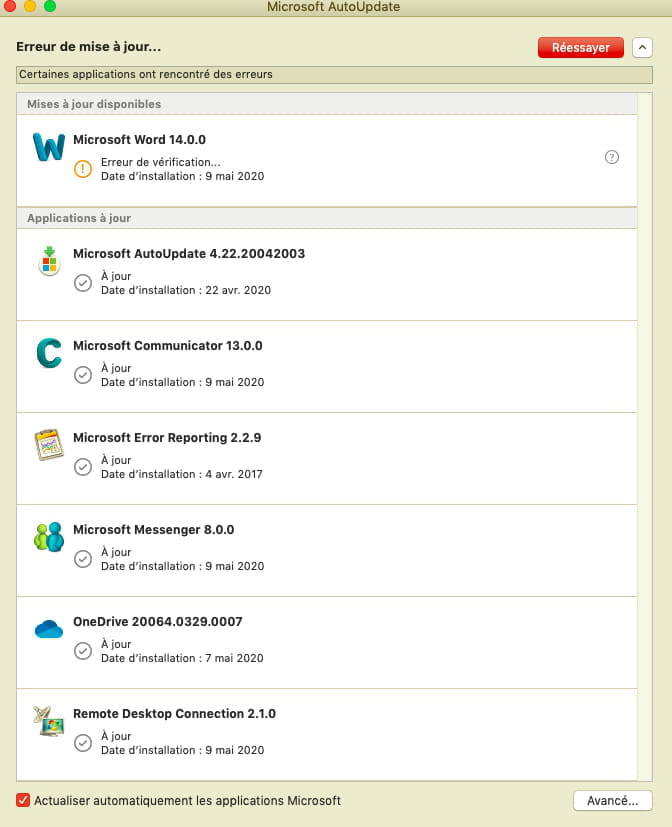Click the Microsoft Communicator app icon

[x=49, y=352]
